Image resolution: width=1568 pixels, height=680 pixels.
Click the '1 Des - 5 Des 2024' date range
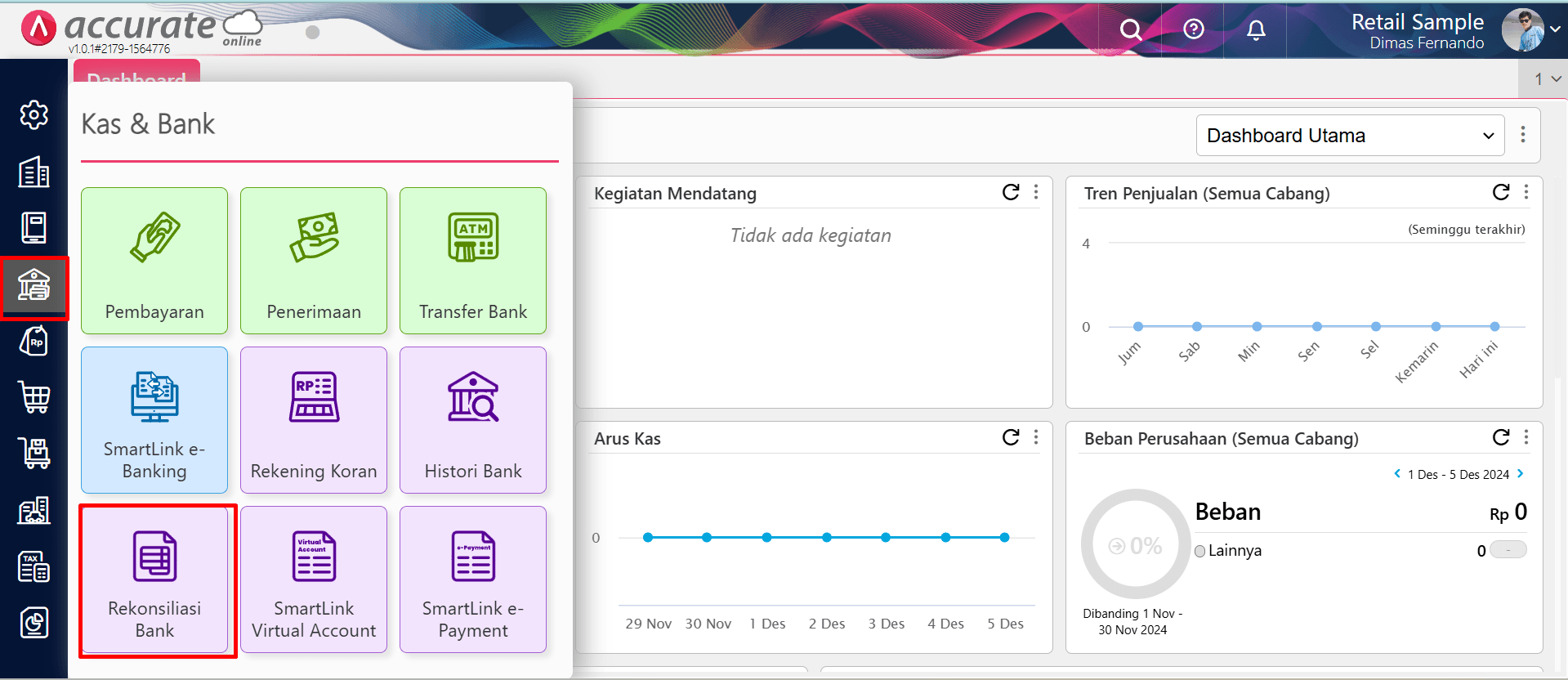pyautogui.click(x=1459, y=475)
